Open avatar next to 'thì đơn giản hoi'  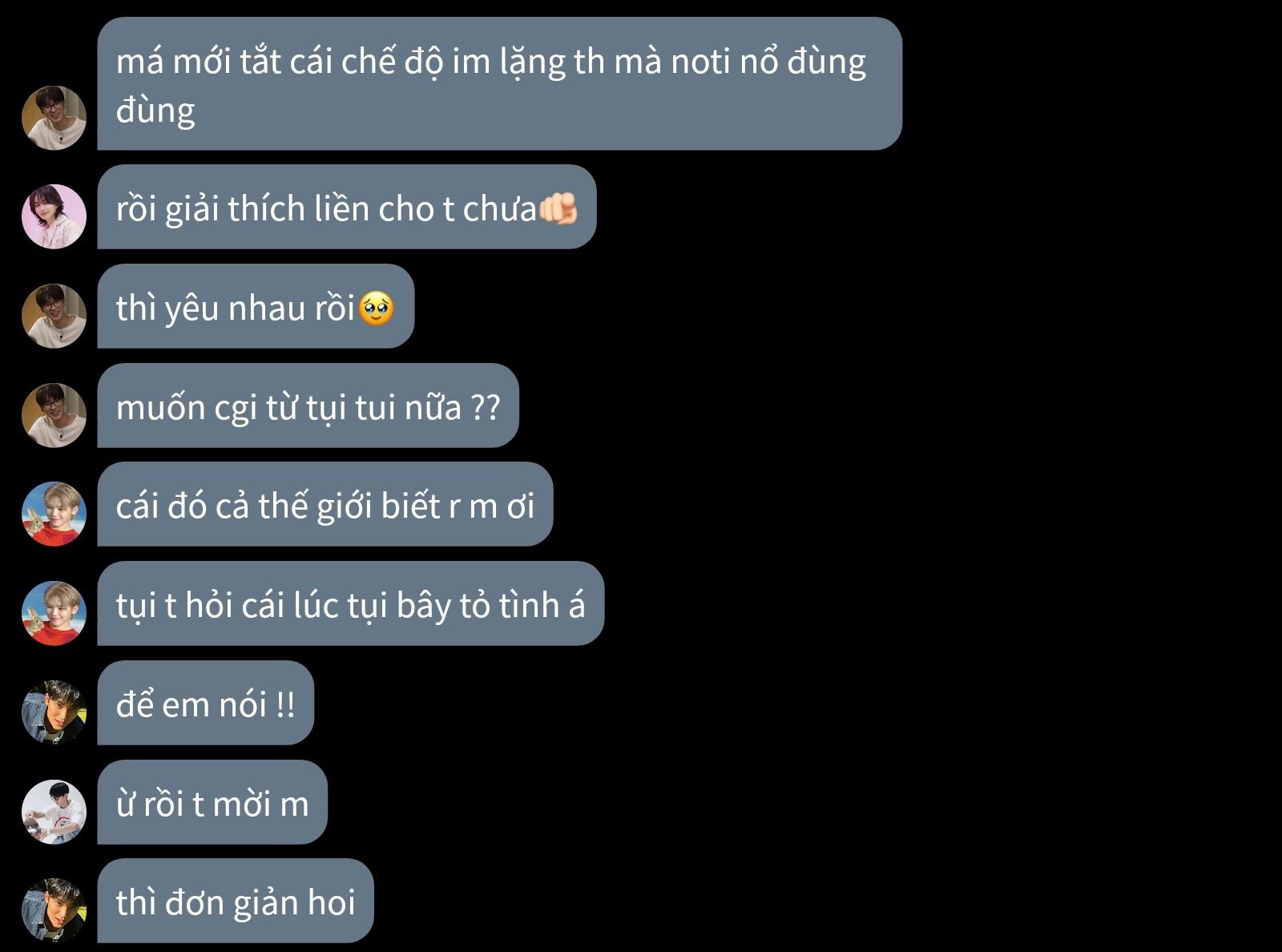point(54,910)
